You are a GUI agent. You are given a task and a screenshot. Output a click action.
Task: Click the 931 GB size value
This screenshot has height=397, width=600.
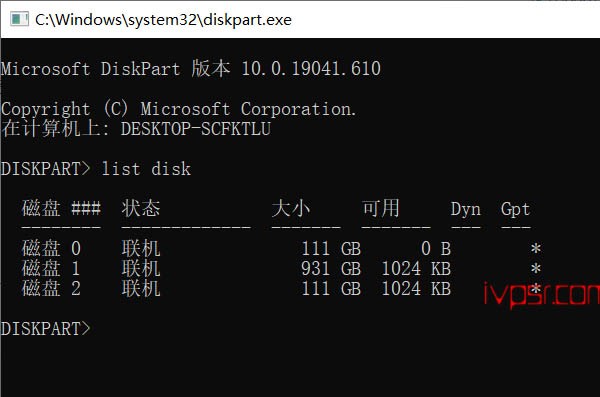tap(331, 268)
